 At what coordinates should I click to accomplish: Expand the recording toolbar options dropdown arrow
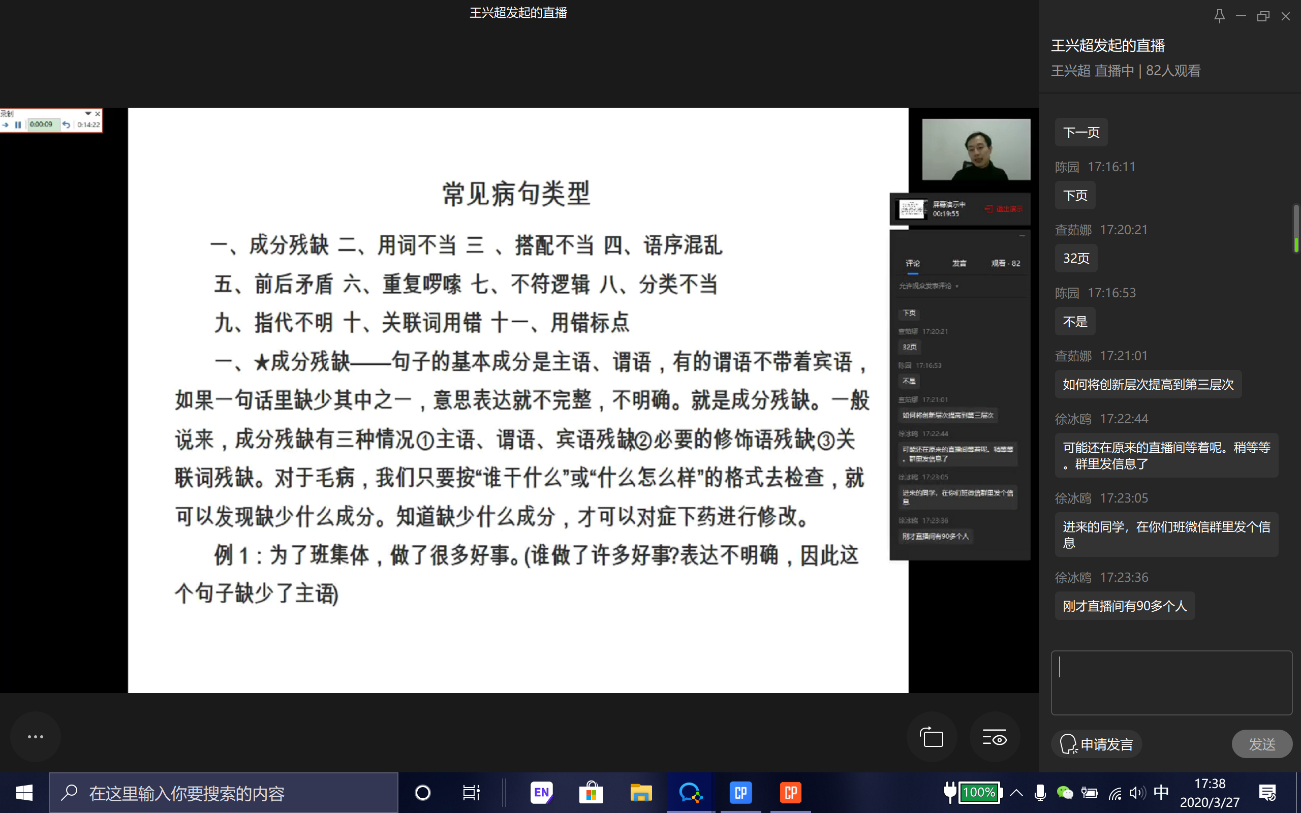point(87,114)
